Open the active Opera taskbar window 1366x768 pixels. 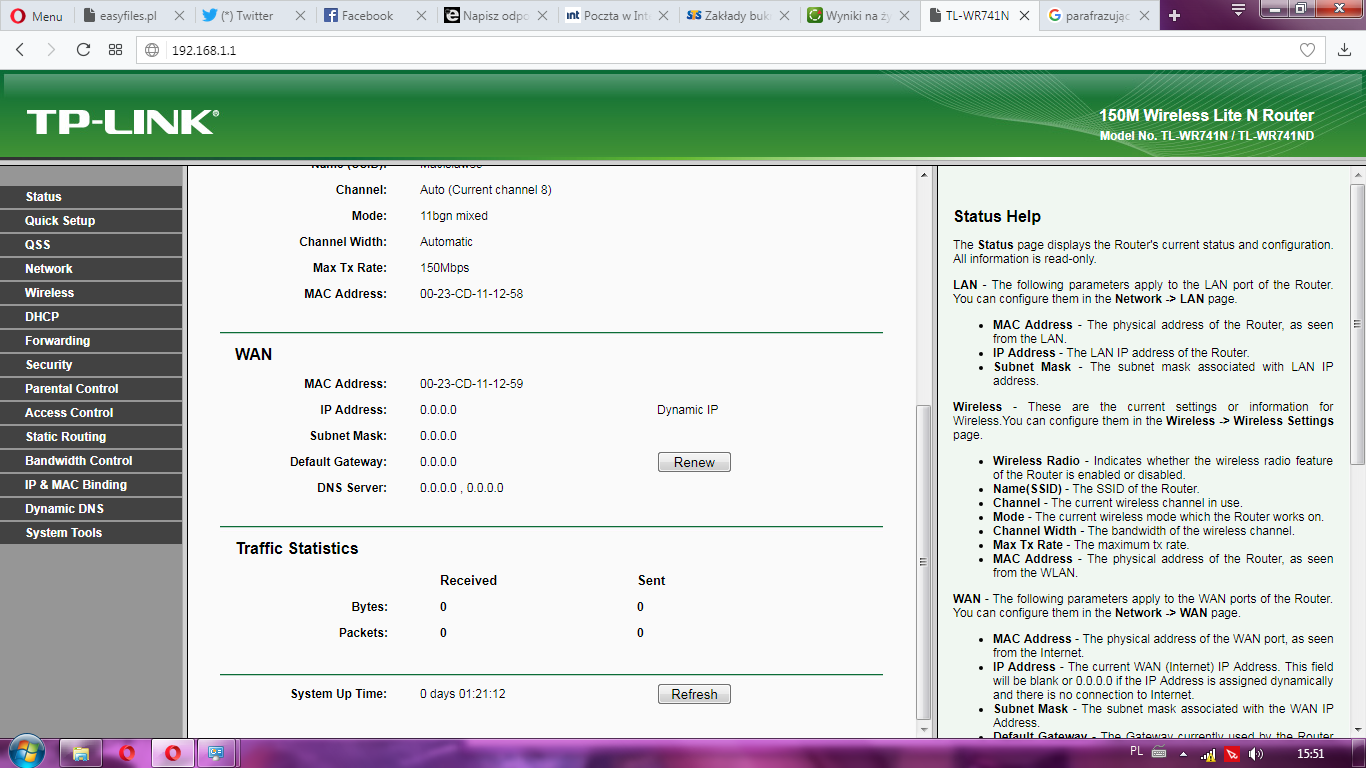point(173,753)
